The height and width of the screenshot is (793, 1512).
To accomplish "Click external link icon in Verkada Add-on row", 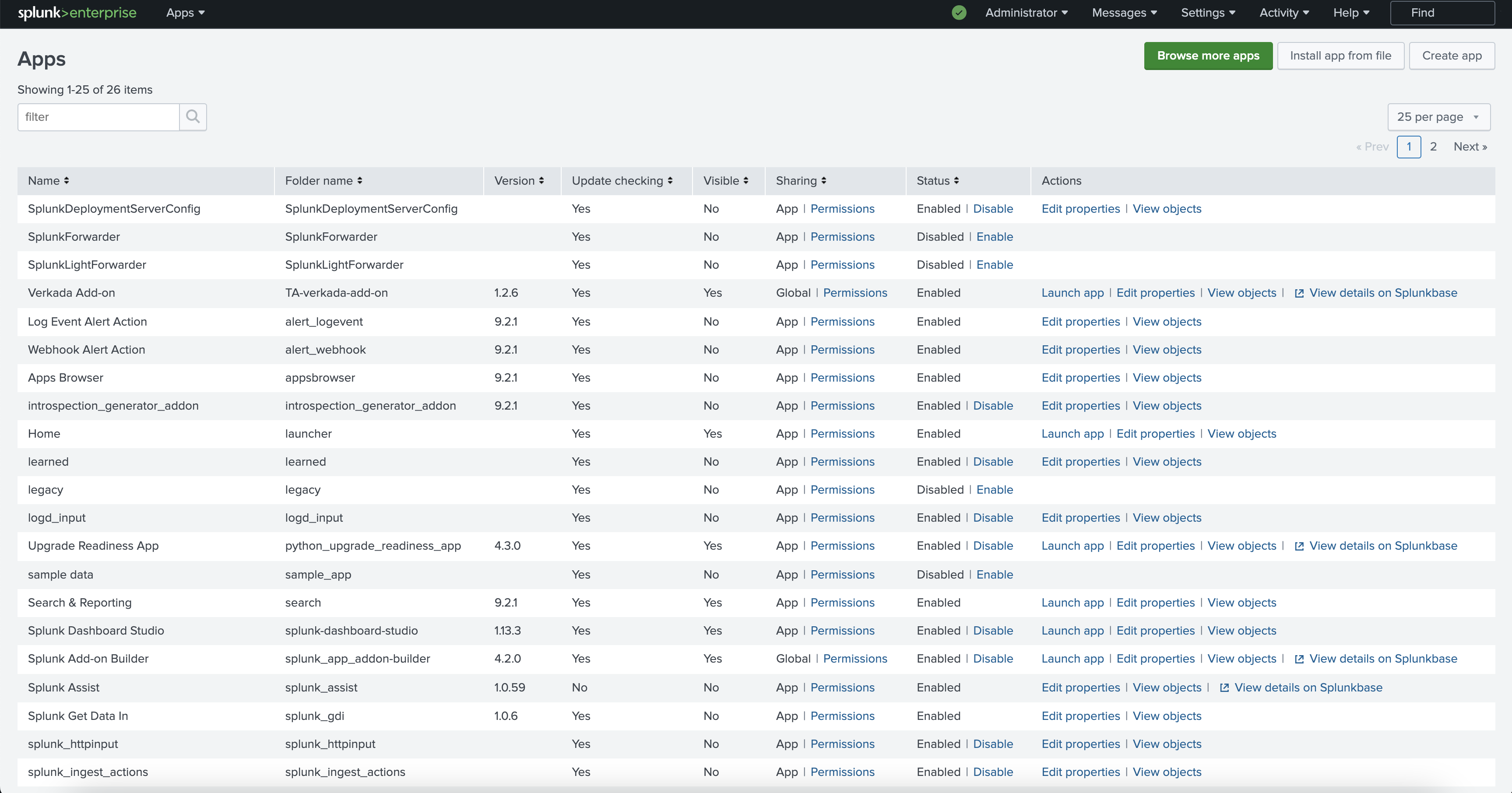I will [x=1299, y=294].
